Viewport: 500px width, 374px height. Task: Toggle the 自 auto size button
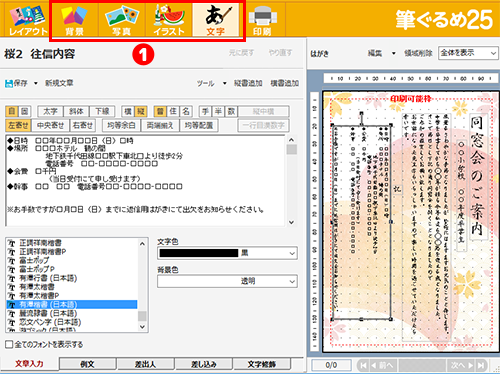tap(12, 111)
